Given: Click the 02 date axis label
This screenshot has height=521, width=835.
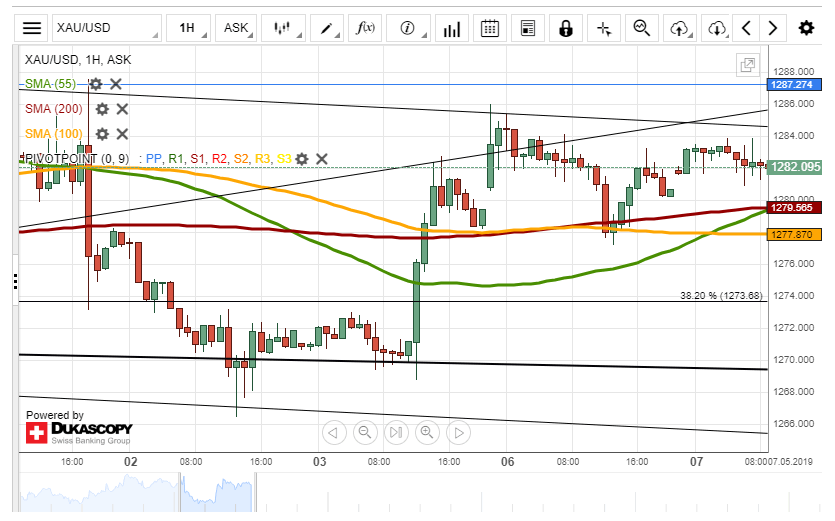Looking at the screenshot, I should (131, 462).
